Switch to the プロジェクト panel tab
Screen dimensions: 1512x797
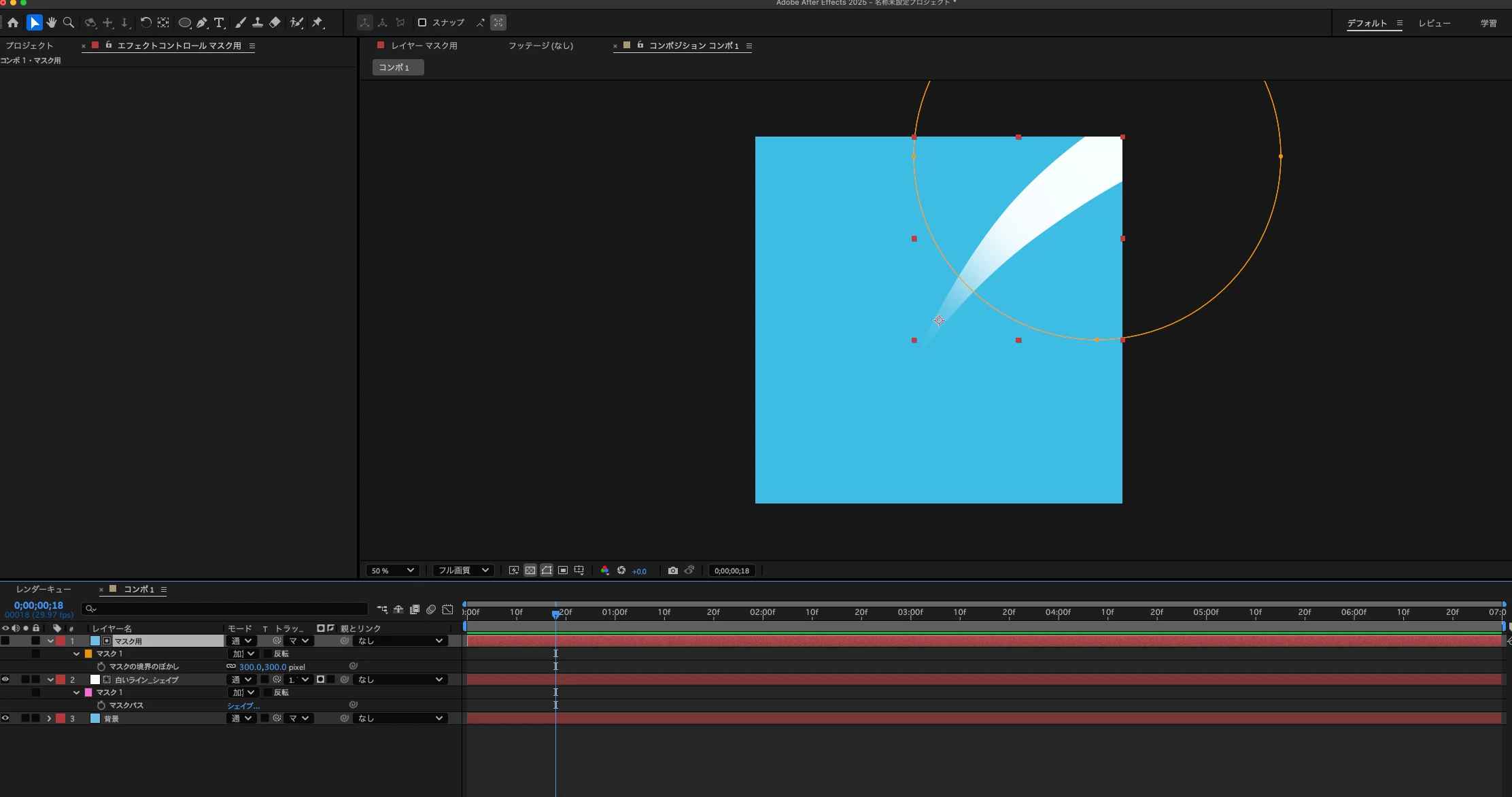pyautogui.click(x=29, y=46)
